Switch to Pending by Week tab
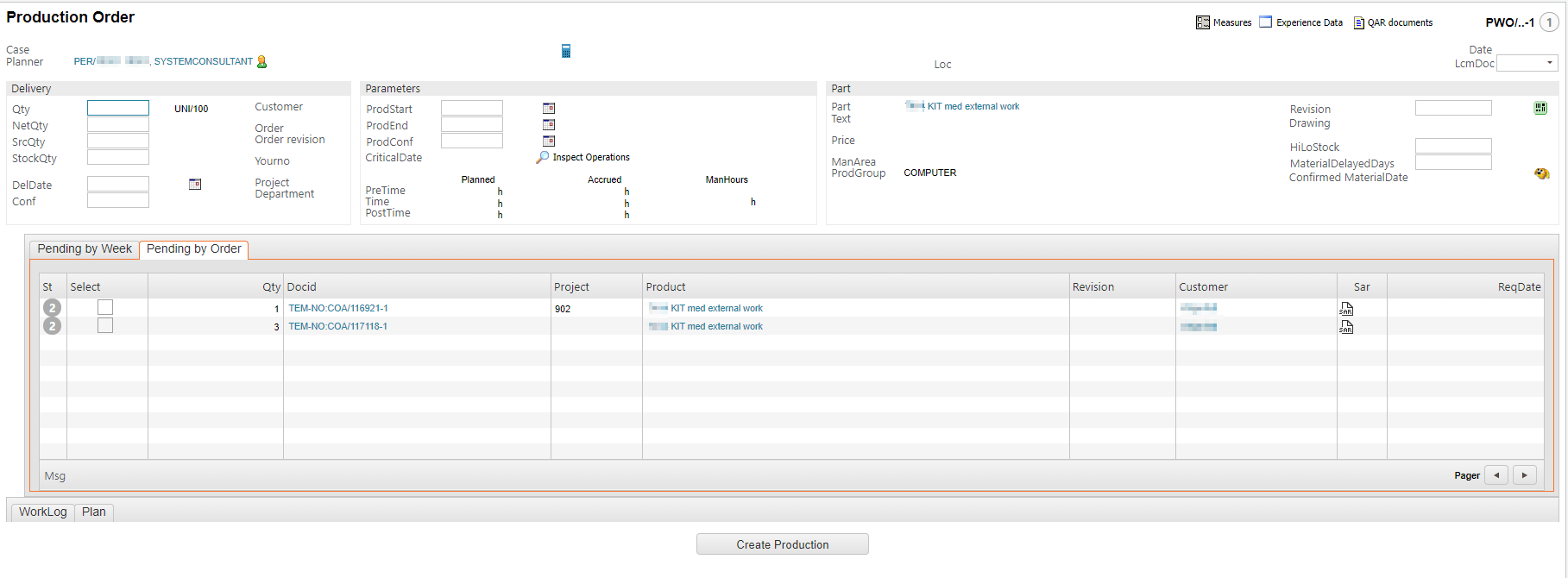The width and height of the screenshot is (1568, 578). coord(85,249)
